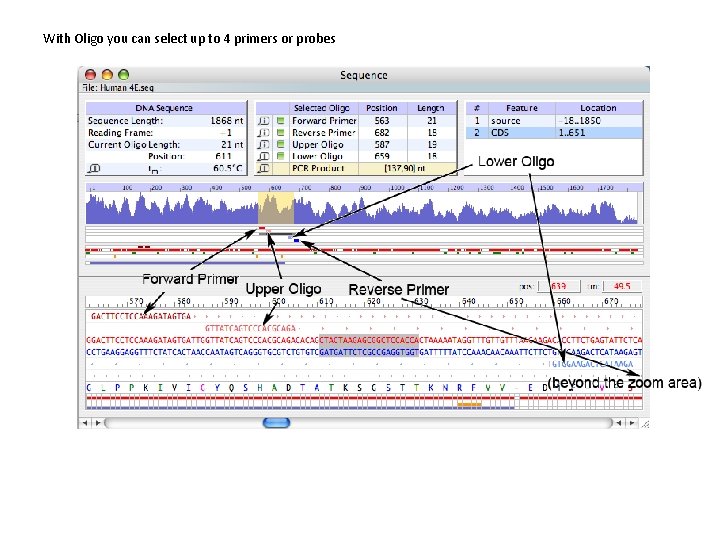
Task: Click the left arrow at scrollbar's left end
Action: 85,423
